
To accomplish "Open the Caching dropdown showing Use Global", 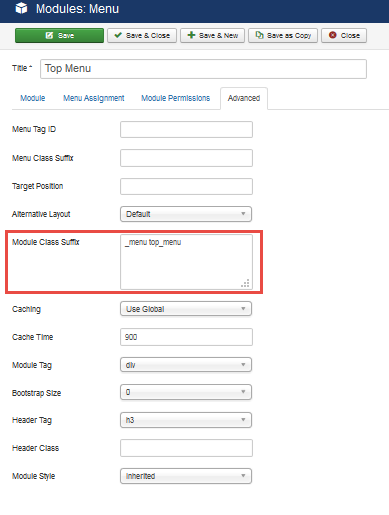I will (x=186, y=309).
